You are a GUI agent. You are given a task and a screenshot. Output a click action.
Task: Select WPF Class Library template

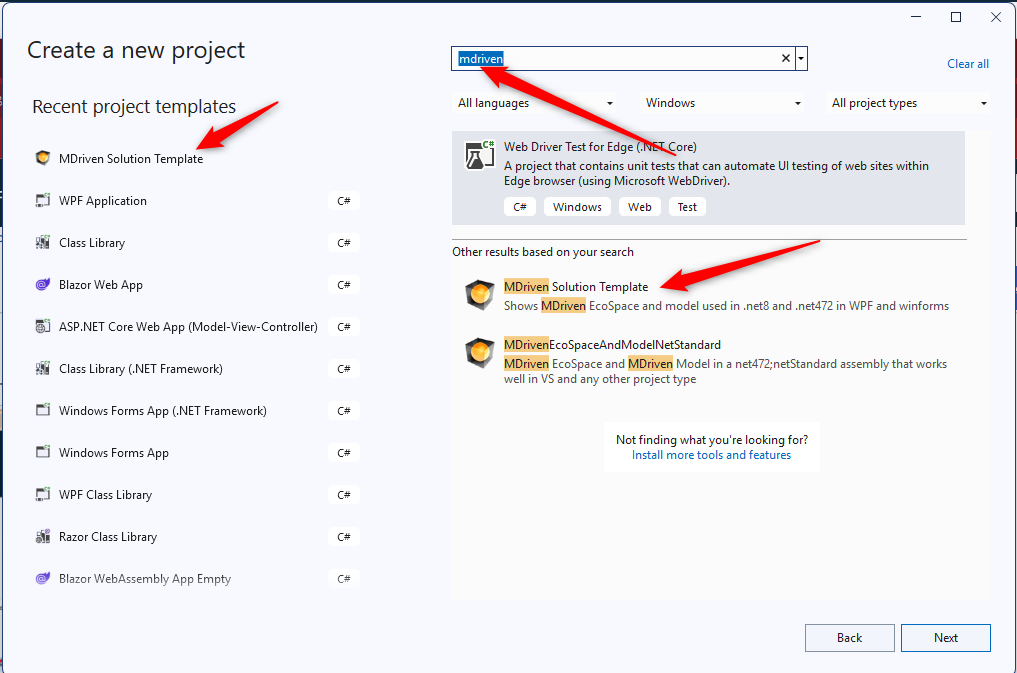pyautogui.click(x=105, y=495)
